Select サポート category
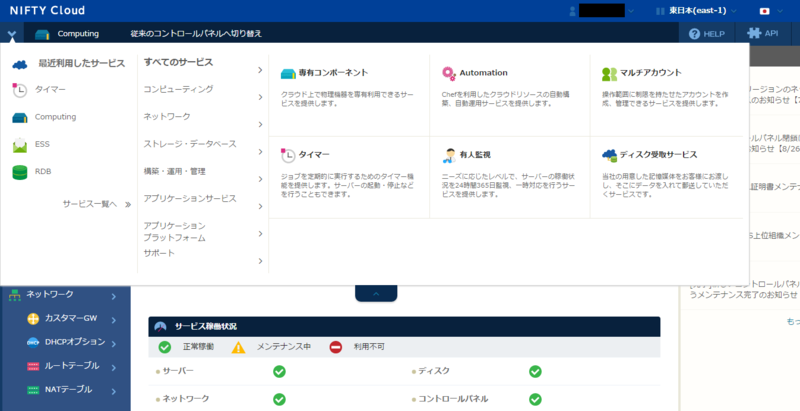The width and height of the screenshot is (800, 411). click(x=159, y=253)
